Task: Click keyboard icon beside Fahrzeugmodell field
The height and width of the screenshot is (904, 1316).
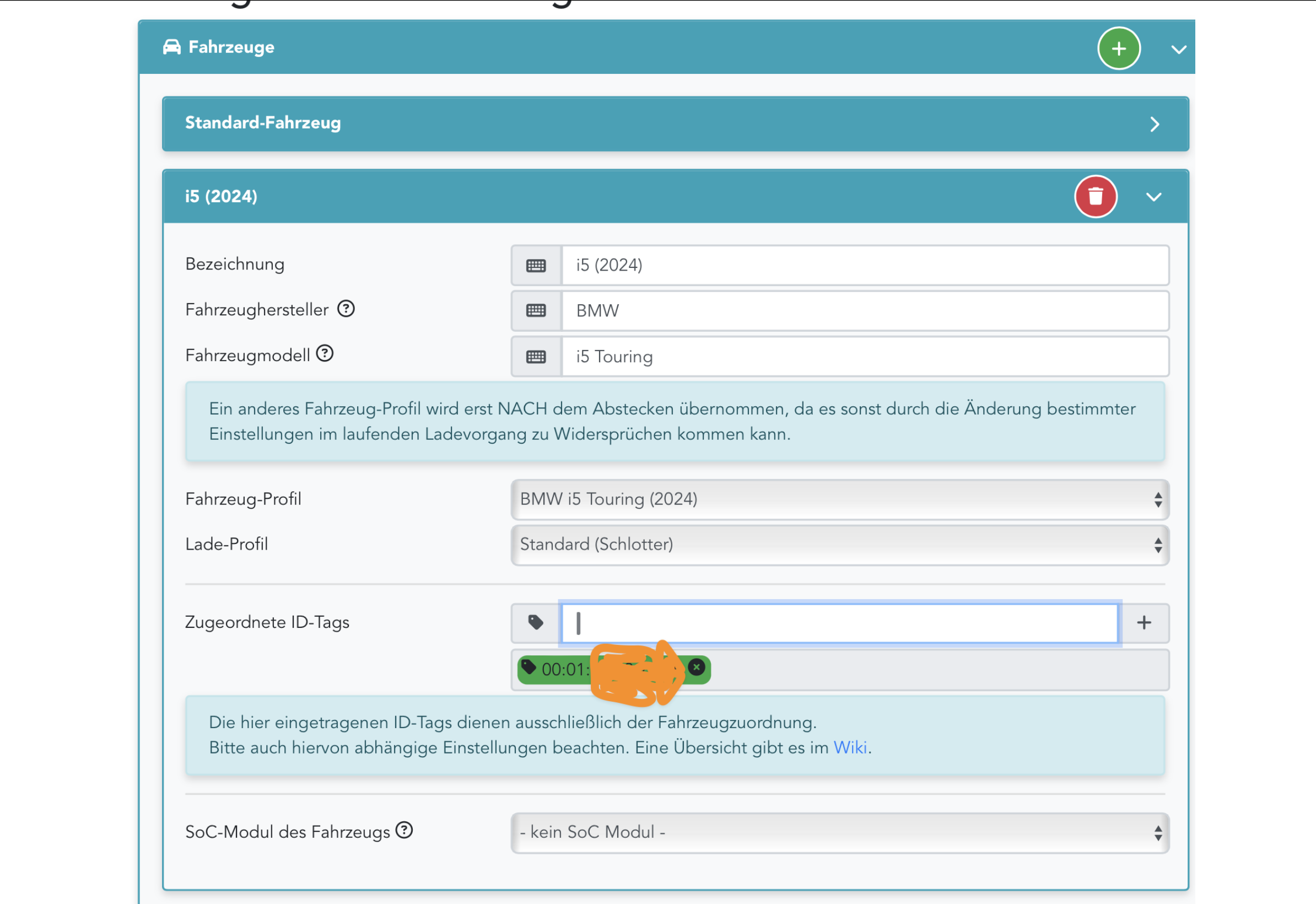Action: 536,356
